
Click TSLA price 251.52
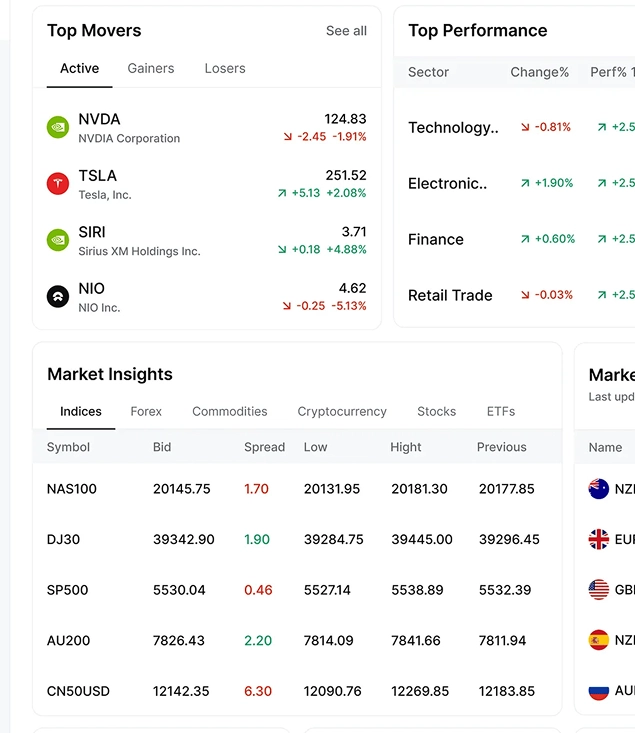click(346, 175)
